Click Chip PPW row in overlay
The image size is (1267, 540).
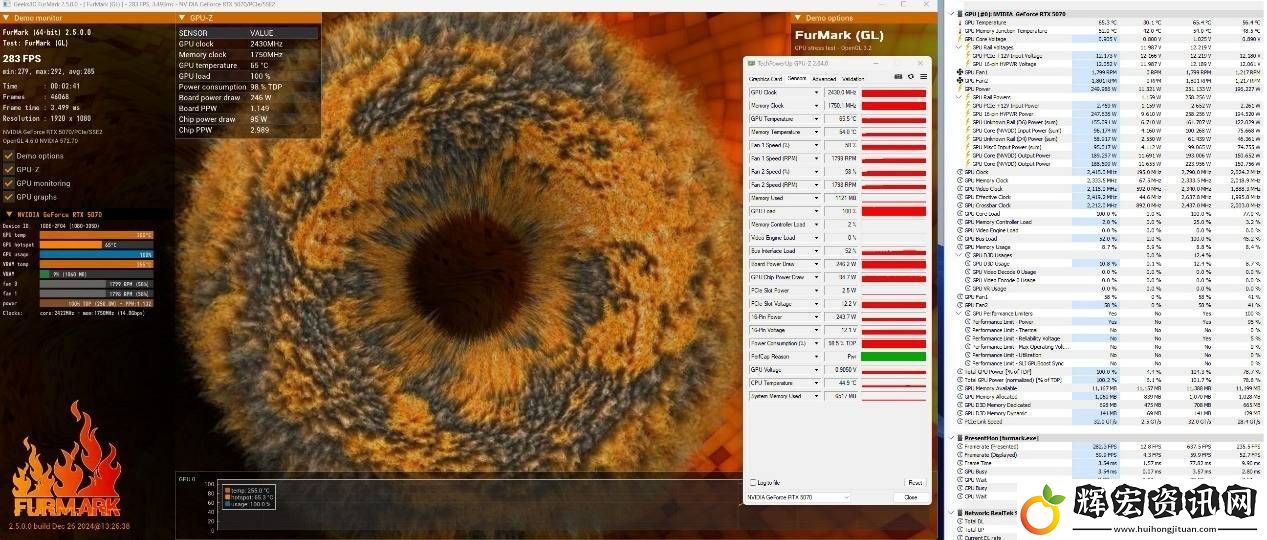click(x=249, y=130)
